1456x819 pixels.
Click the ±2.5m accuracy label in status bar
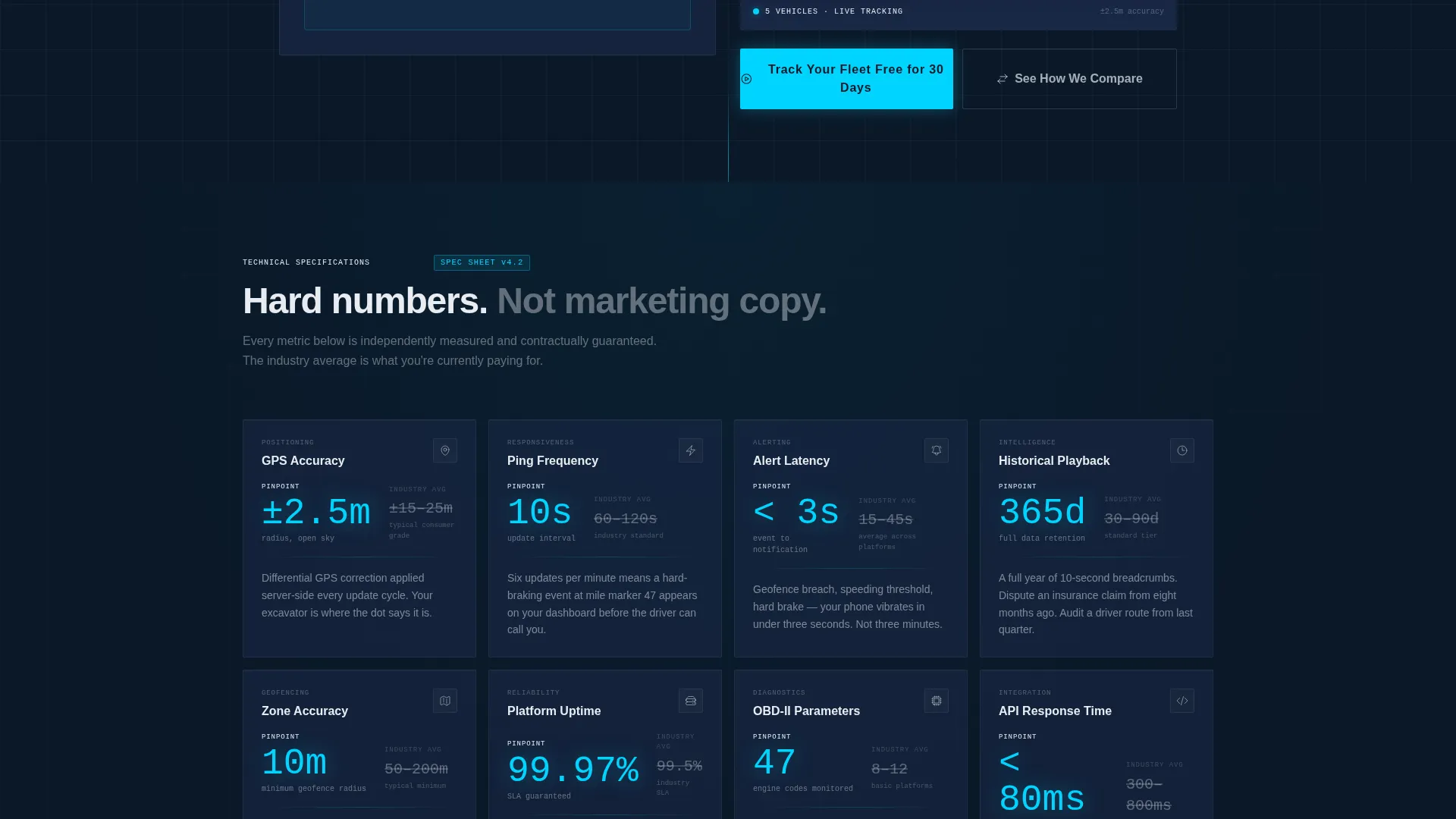point(1132,11)
